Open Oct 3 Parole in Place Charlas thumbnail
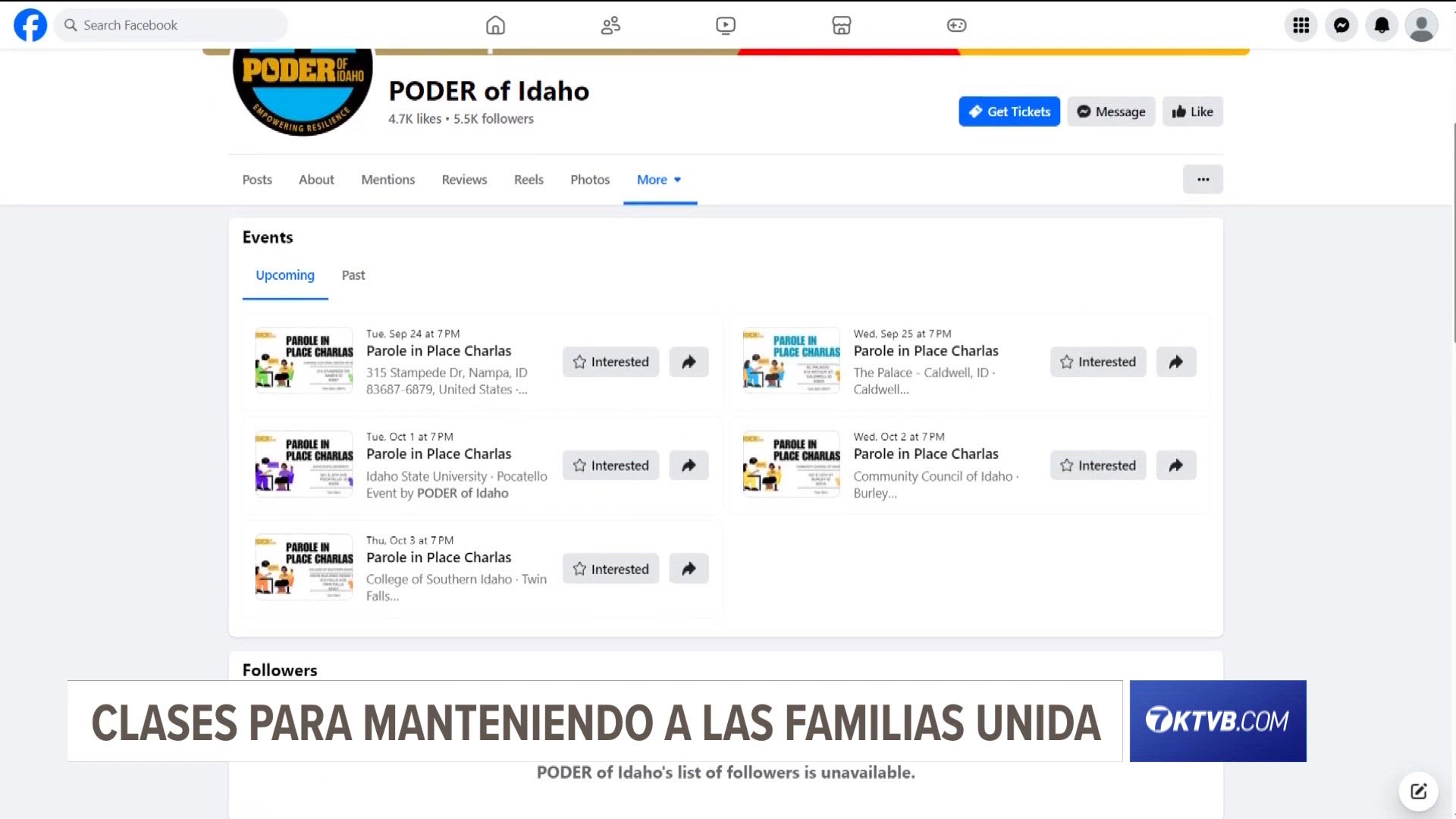Image resolution: width=1456 pixels, height=819 pixels. pos(304,567)
